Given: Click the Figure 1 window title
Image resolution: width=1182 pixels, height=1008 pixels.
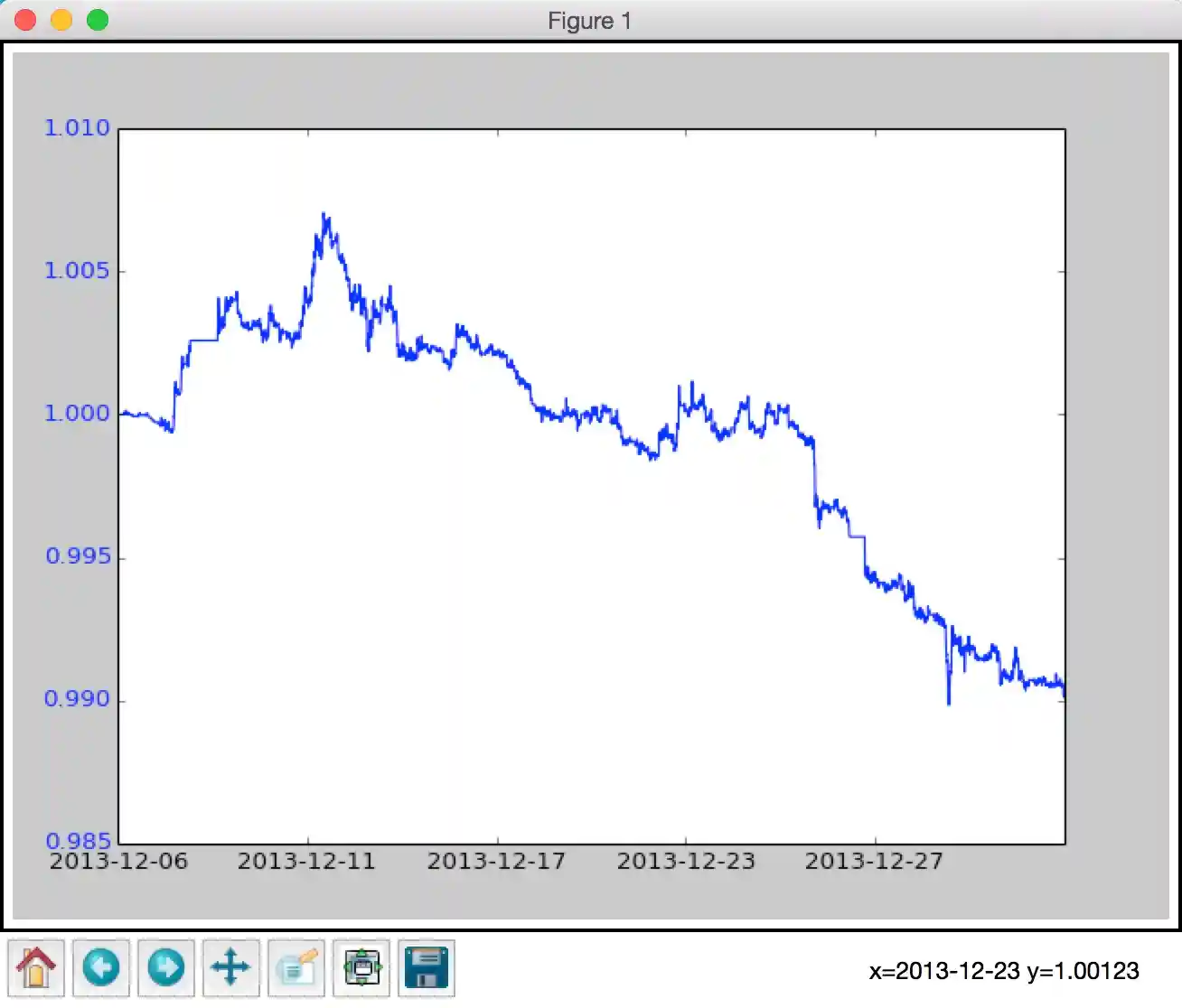Looking at the screenshot, I should (590, 21).
